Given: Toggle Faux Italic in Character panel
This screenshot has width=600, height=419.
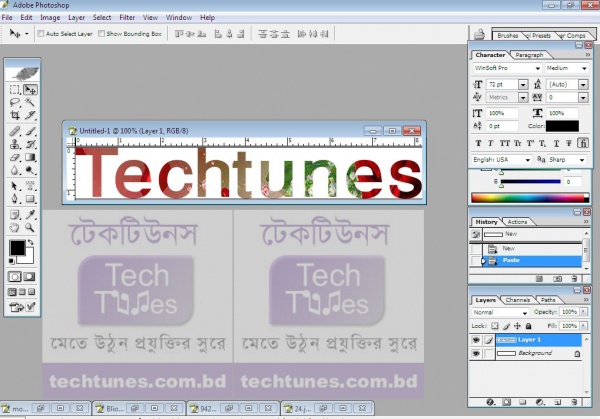Looking at the screenshot, I should pos(491,143).
